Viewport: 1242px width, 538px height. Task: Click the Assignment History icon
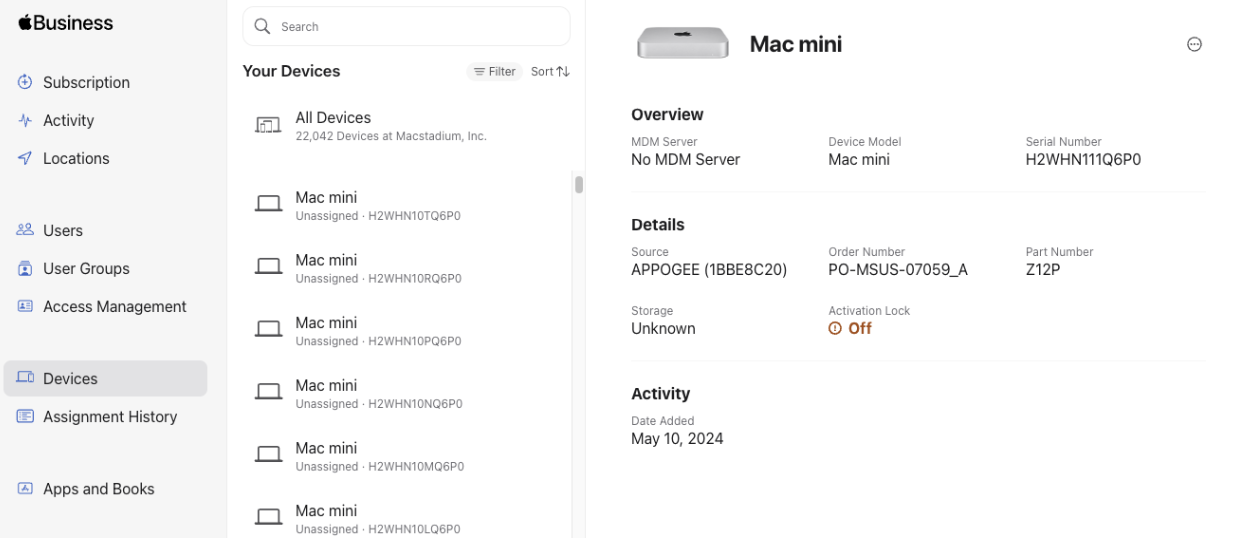tap(25, 416)
